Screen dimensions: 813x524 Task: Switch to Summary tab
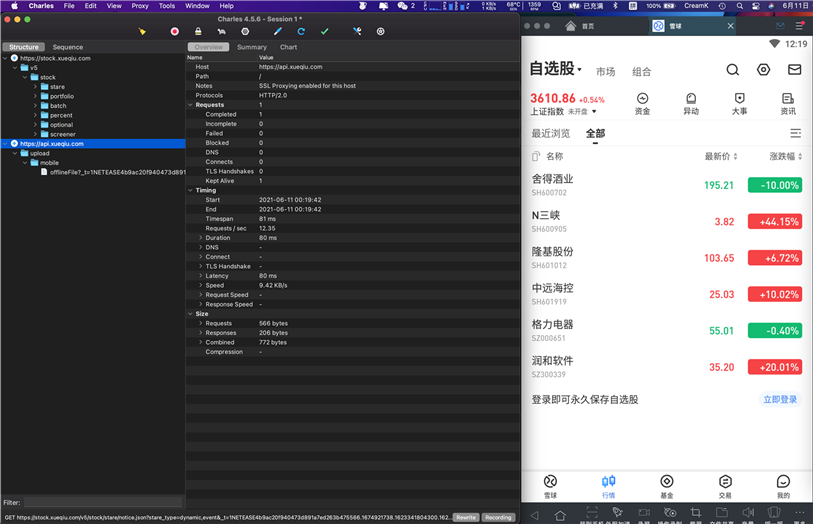pyautogui.click(x=251, y=47)
